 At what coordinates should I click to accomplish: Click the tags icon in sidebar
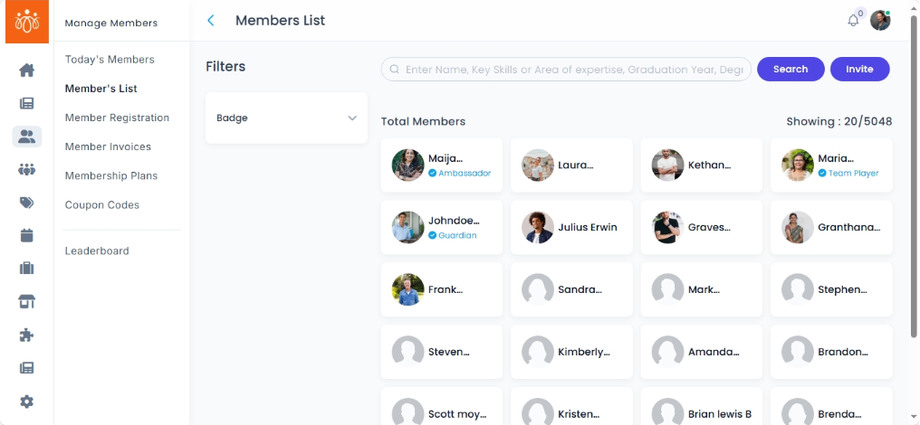[27, 202]
